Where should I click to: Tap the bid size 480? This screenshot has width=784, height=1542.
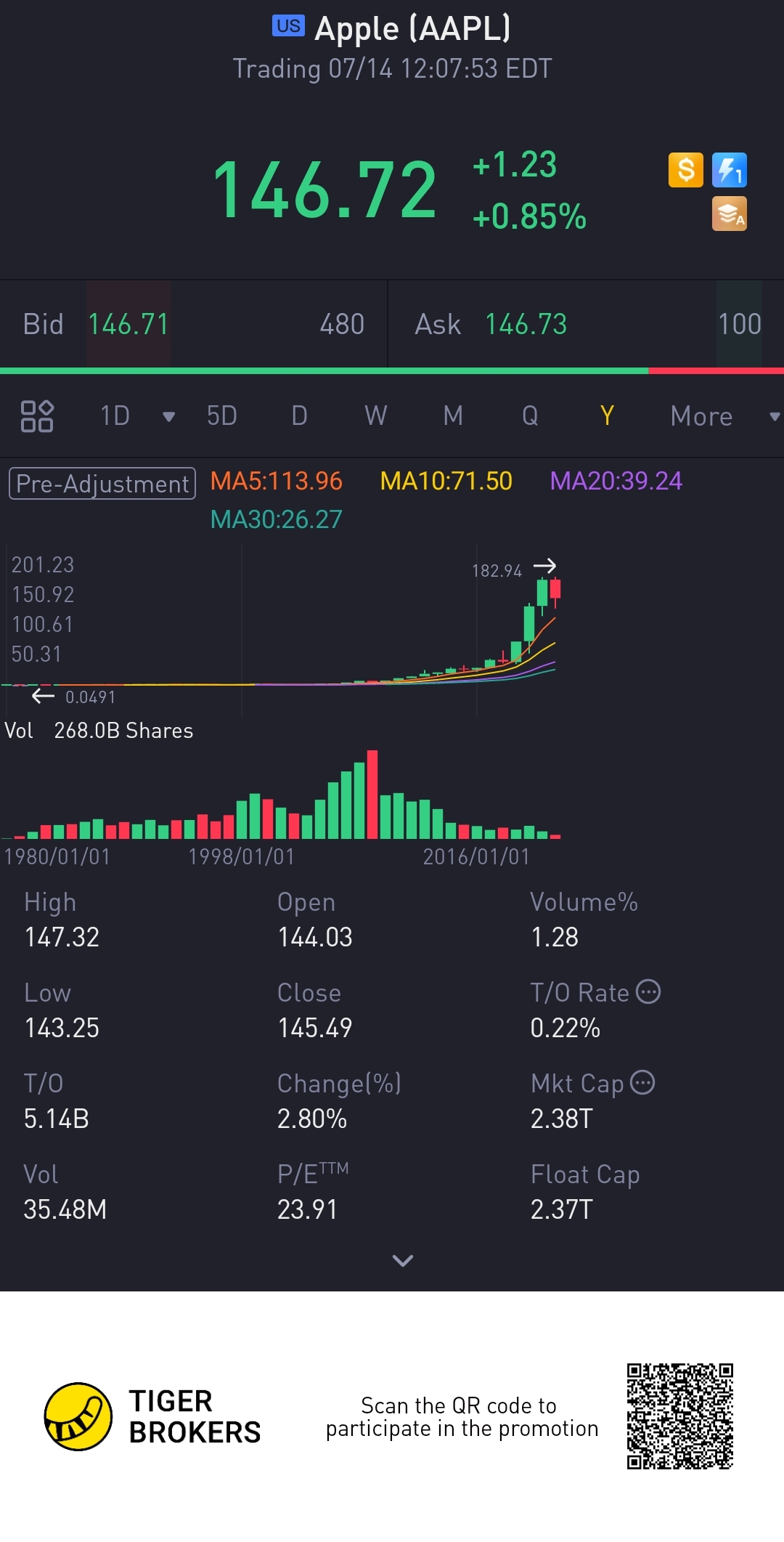click(x=342, y=325)
